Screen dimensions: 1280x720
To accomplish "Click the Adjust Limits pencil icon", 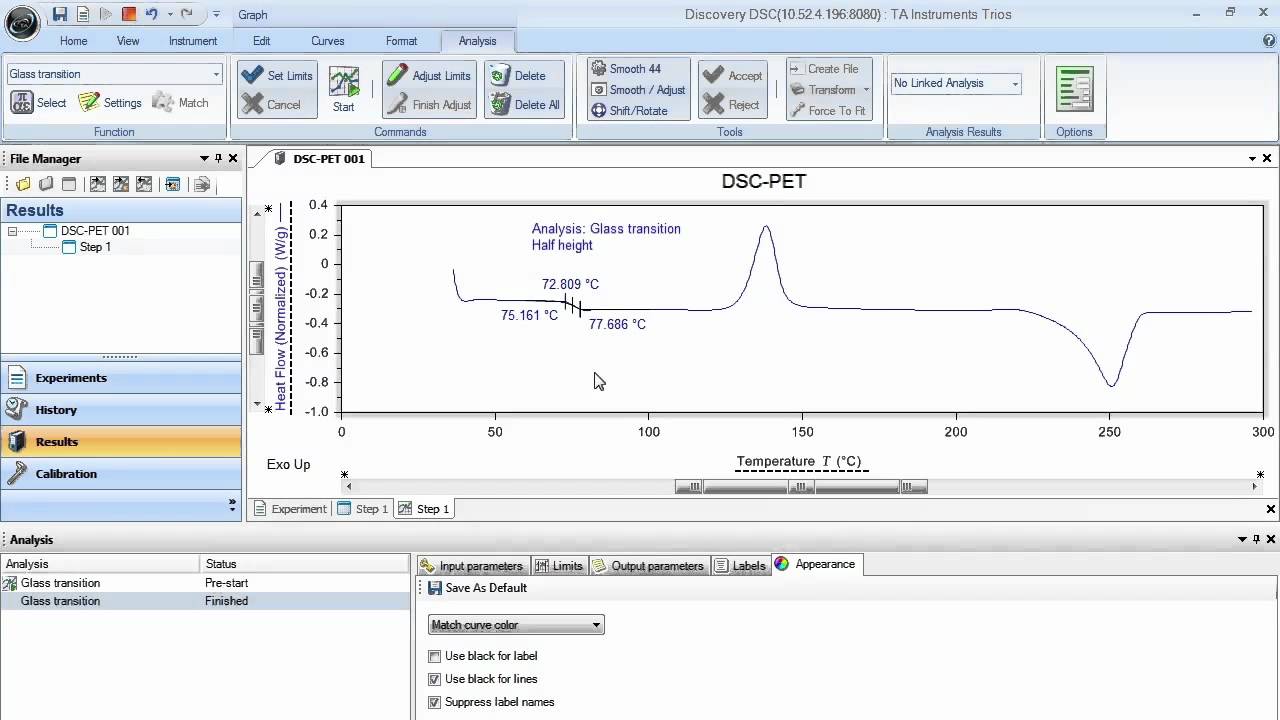I will (397, 76).
